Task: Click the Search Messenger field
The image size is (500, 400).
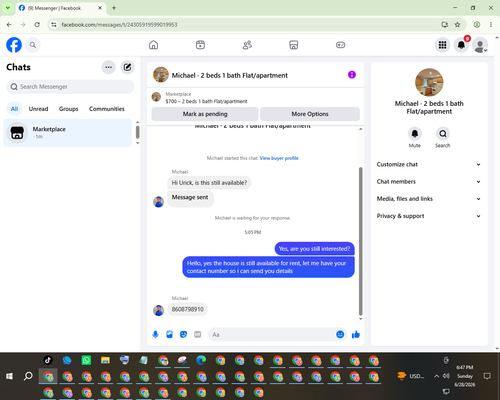Action: click(x=70, y=87)
